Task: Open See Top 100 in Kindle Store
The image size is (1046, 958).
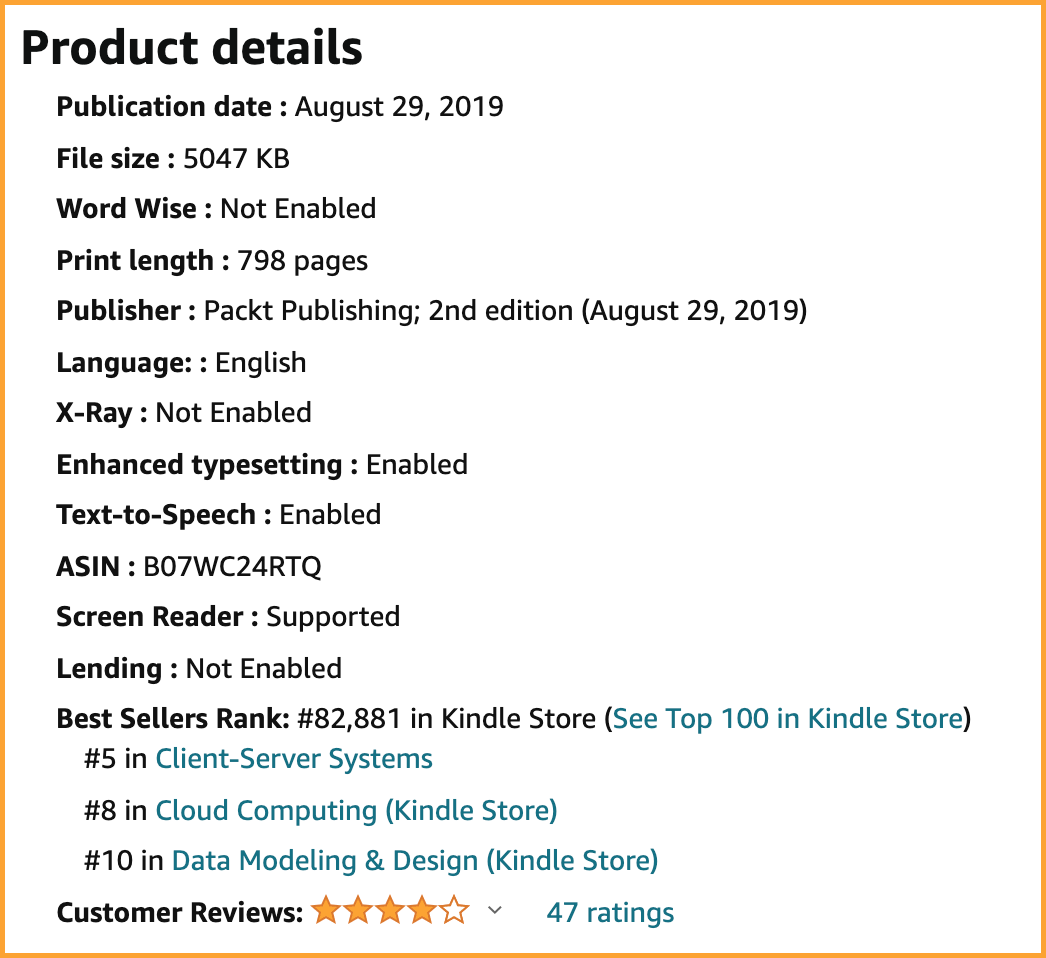Action: click(x=788, y=718)
